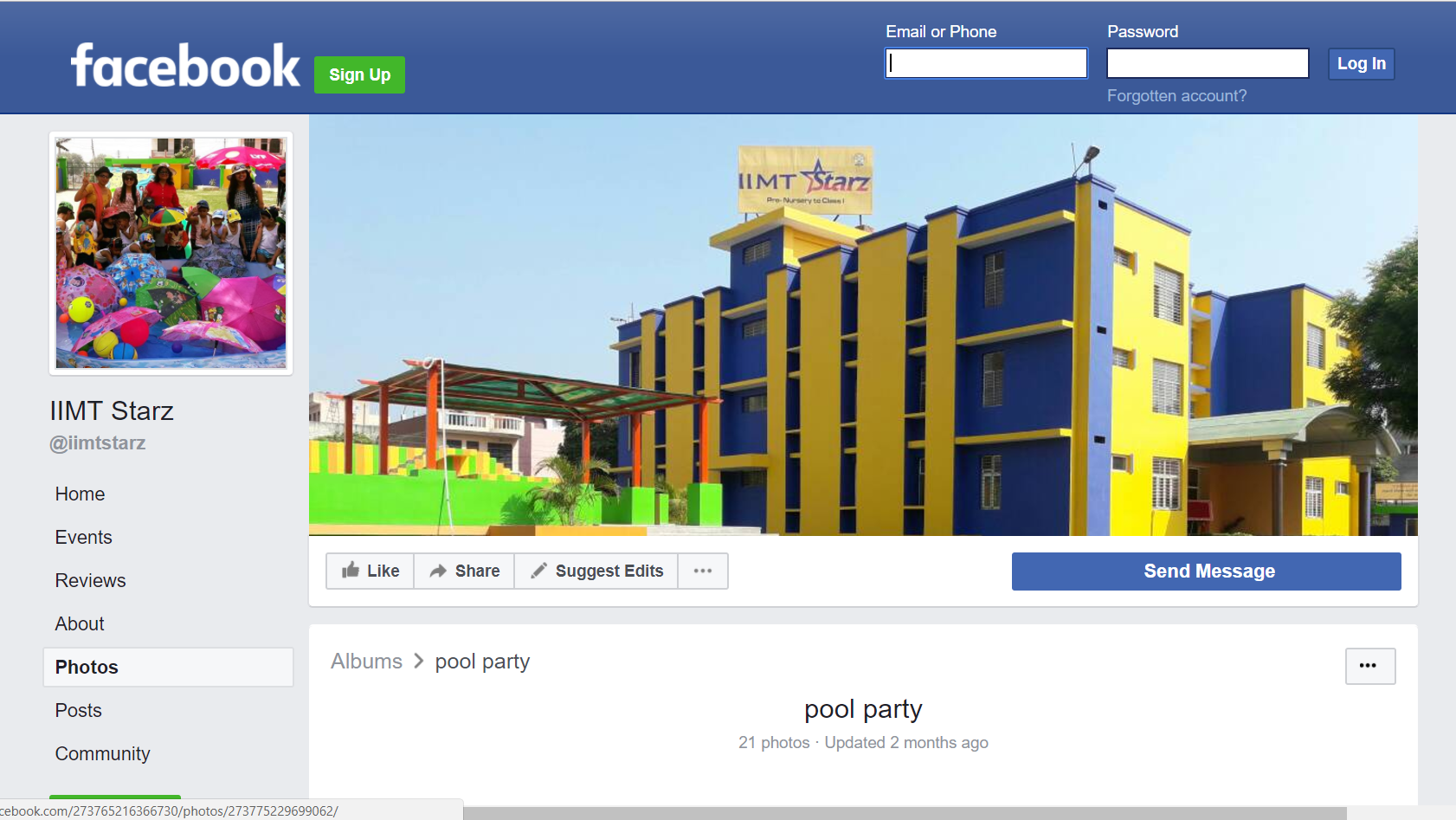Select the Photos tab in sidebar
This screenshot has height=820, width=1456.
tap(168, 668)
